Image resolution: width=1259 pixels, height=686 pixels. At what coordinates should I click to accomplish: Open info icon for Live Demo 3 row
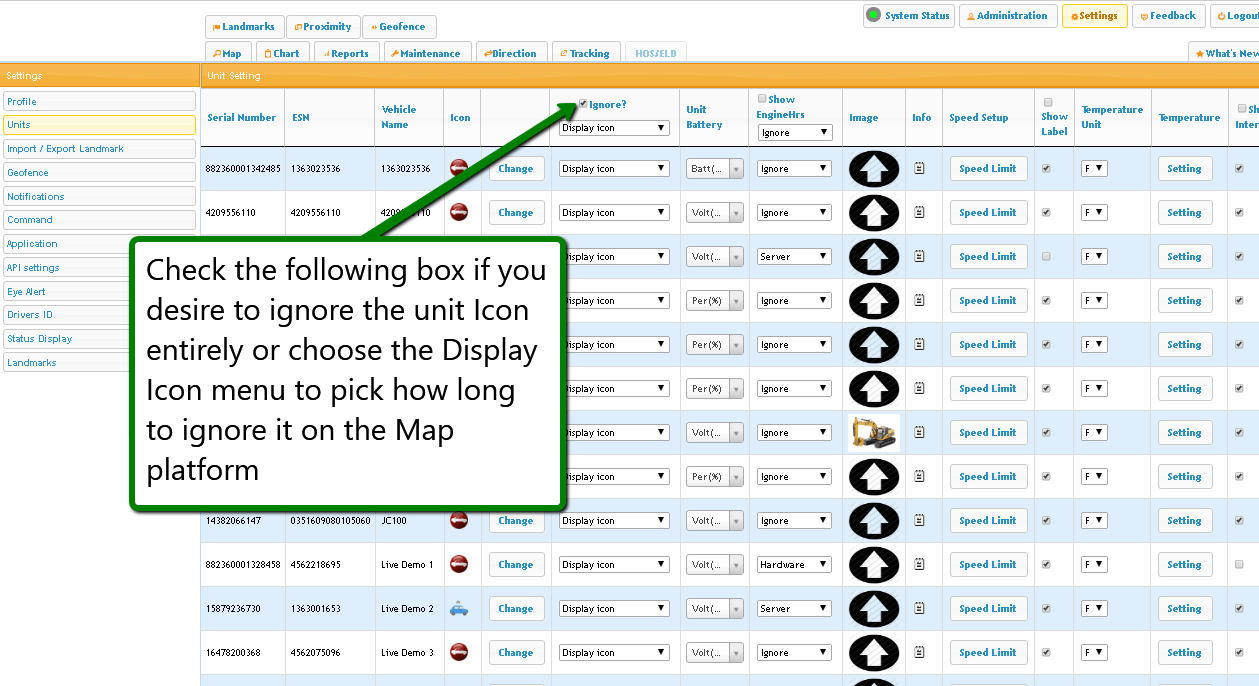coord(920,653)
